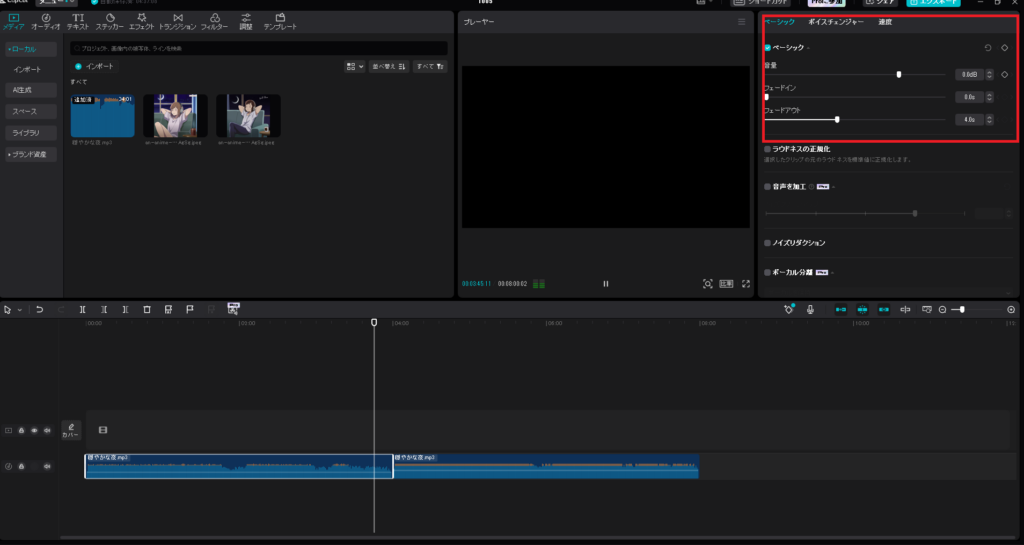
Task: Select the mp3 audio thumbnail in media bin
Action: [x=103, y=116]
